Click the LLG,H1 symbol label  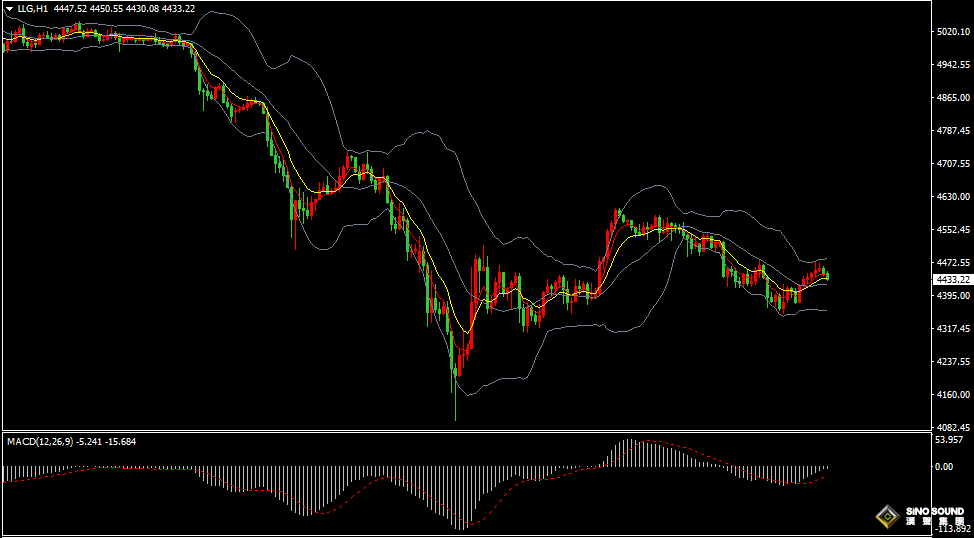[32, 9]
